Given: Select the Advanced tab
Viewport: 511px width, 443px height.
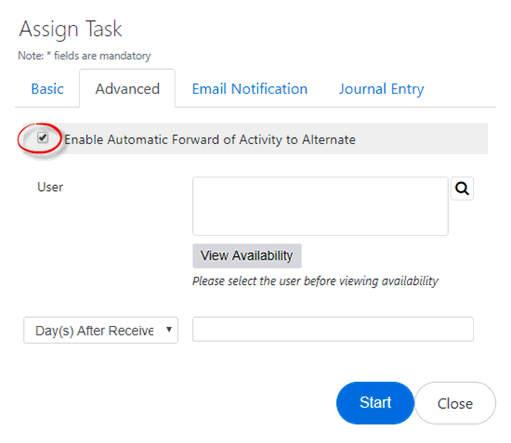Looking at the screenshot, I should 127,89.
